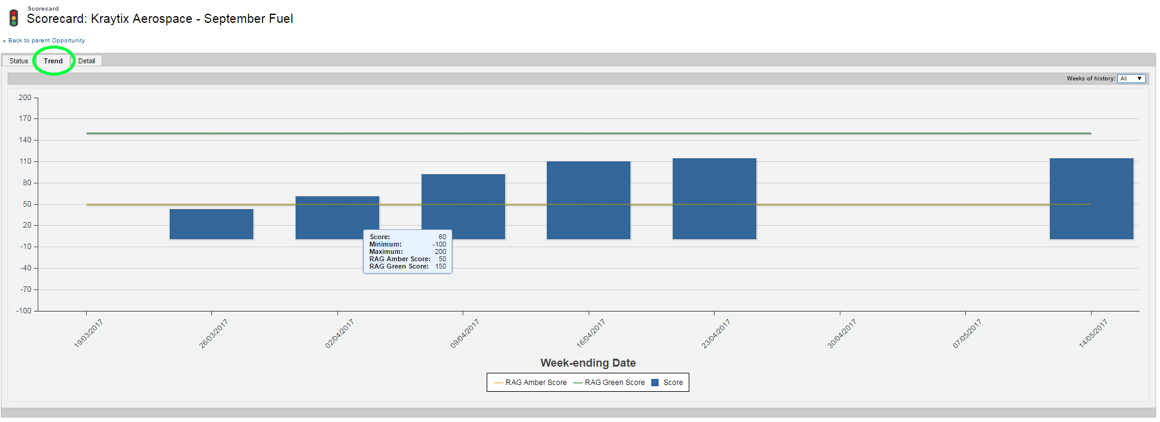1160x422 pixels.
Task: Switch to the Status tab
Action: (x=18, y=61)
